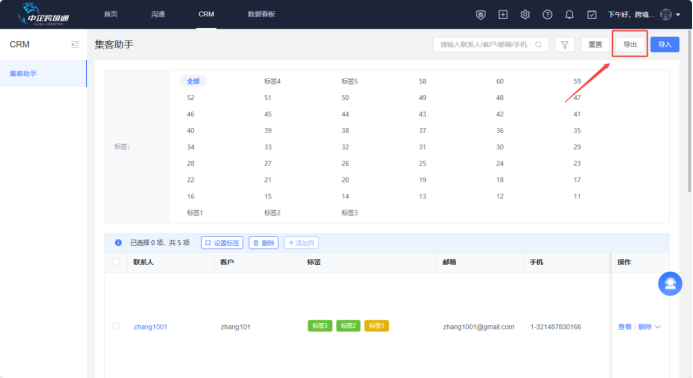
Task: Open settings gear in top navigation
Action: point(525,15)
